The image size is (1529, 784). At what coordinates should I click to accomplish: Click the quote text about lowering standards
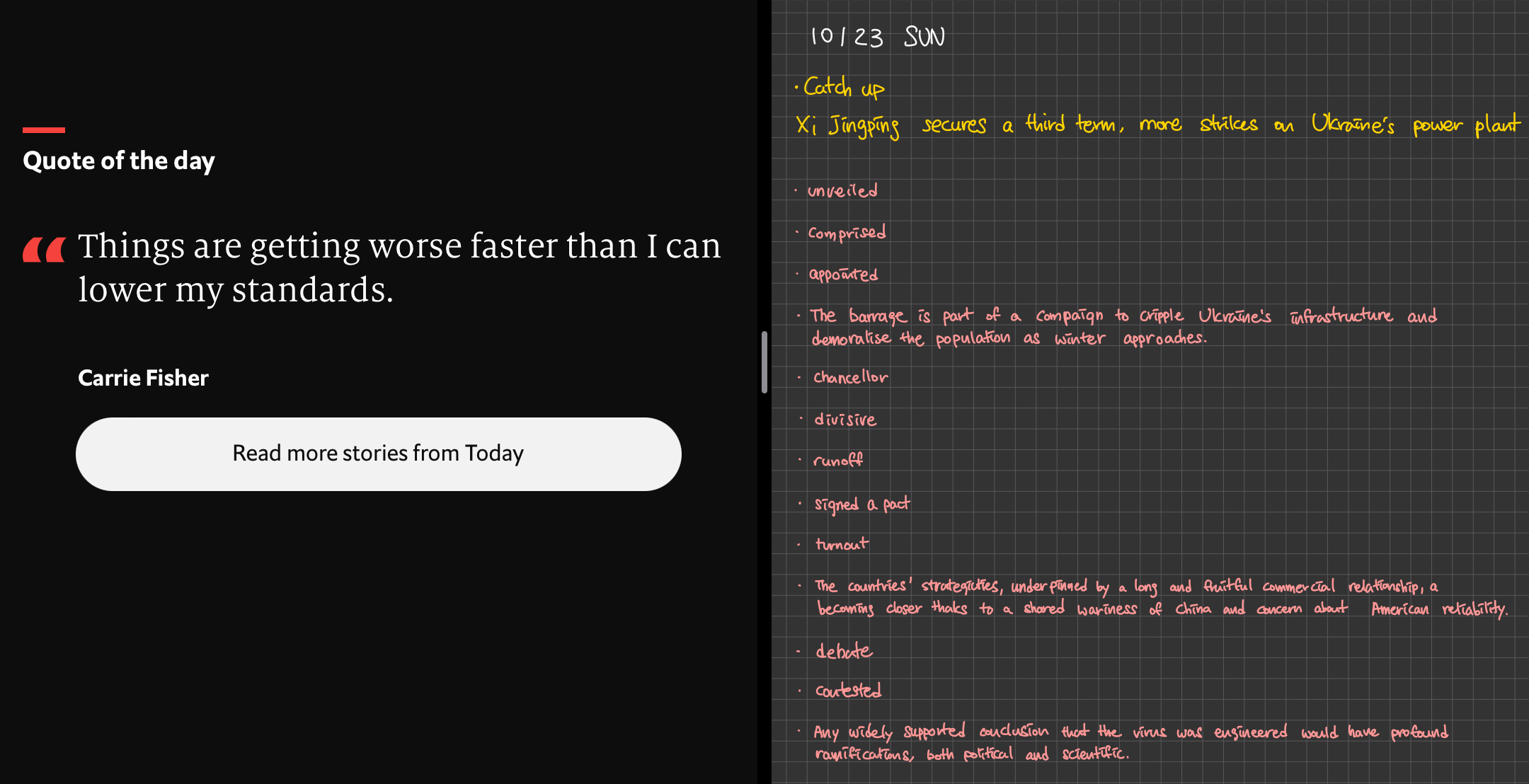click(399, 267)
